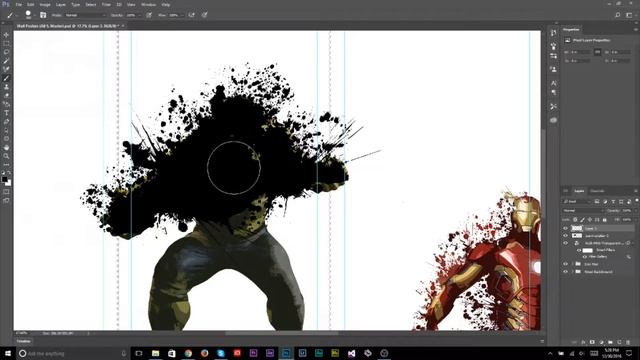Image resolution: width=640 pixels, height=360 pixels.
Task: Hide the bottom background group
Action: (x=566, y=271)
